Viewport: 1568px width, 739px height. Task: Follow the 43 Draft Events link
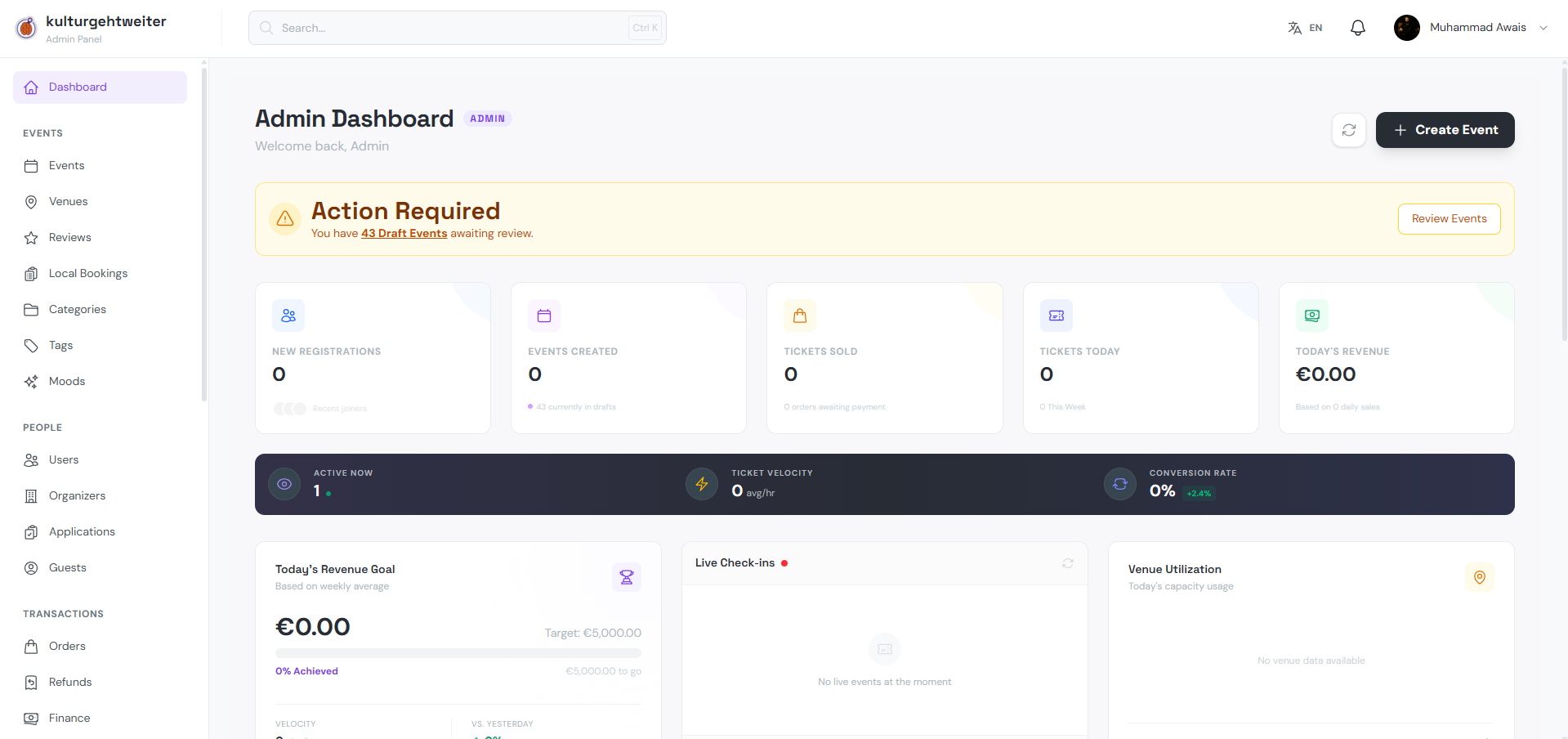pos(404,234)
